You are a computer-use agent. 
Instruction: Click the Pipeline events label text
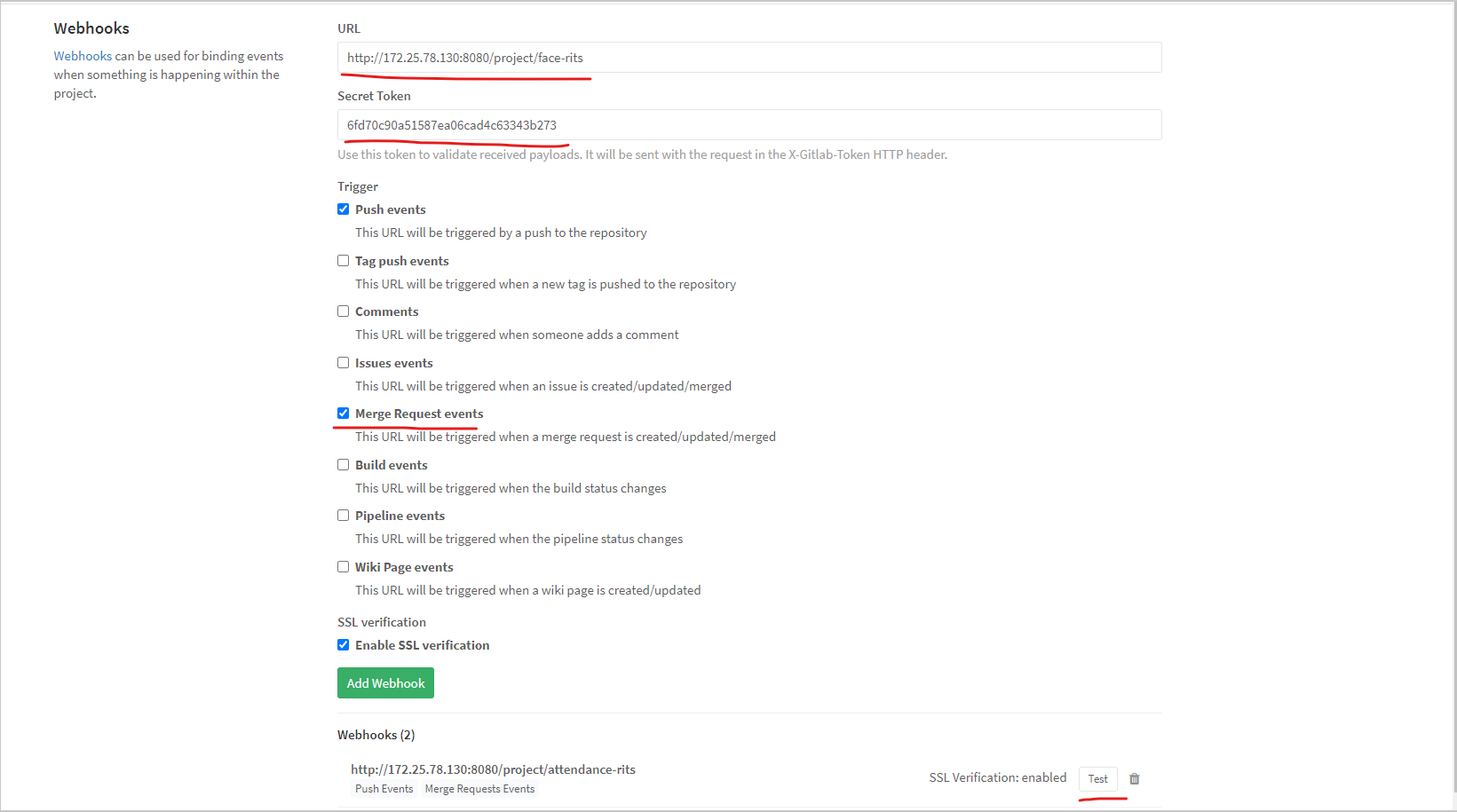(x=400, y=516)
